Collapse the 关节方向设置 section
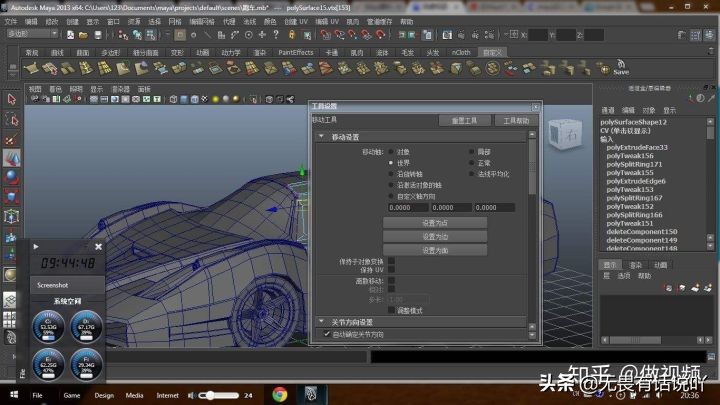Screen dimensions: 720x405 pos(322,322)
